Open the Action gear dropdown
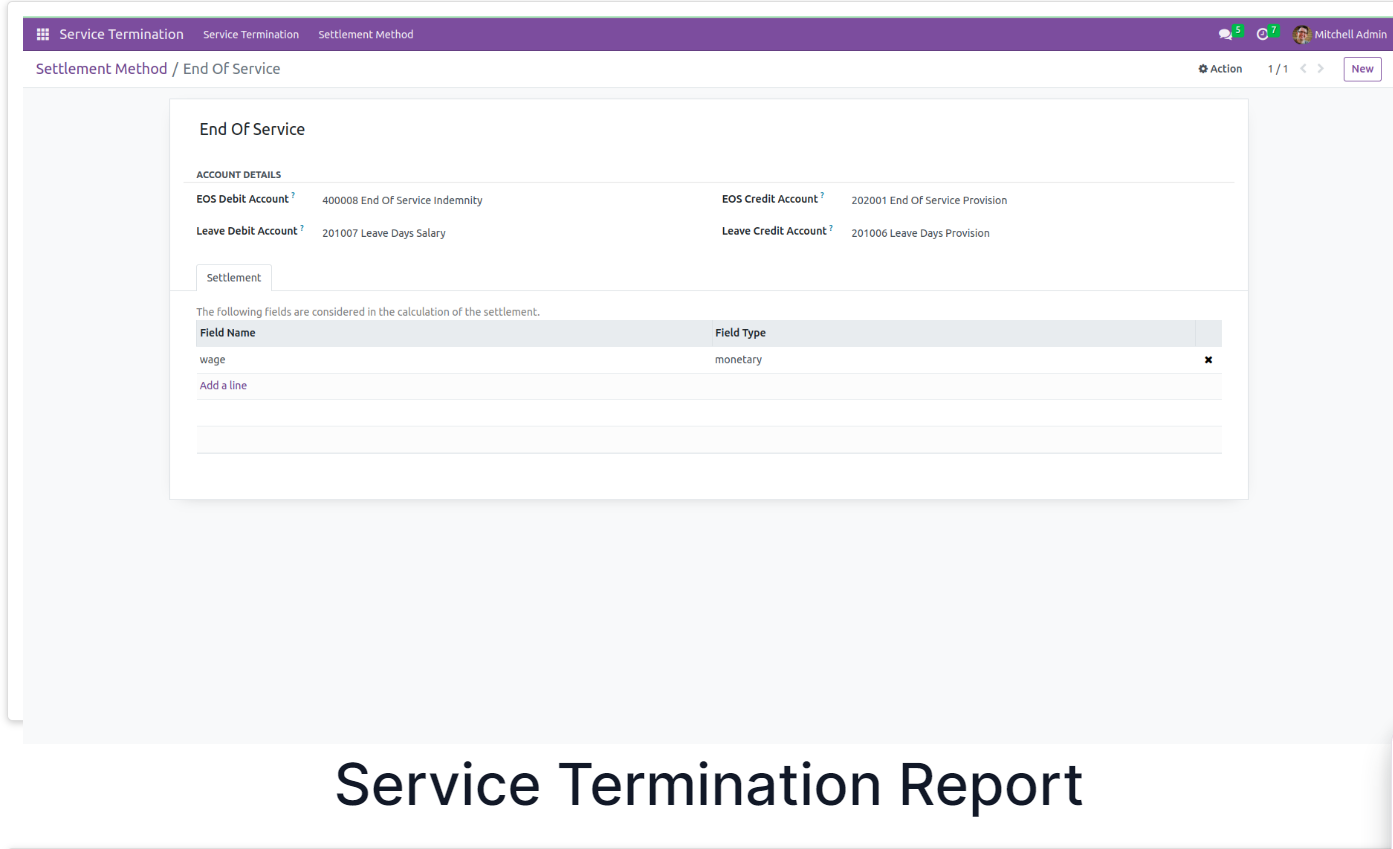The height and width of the screenshot is (849, 1393). pos(1220,69)
